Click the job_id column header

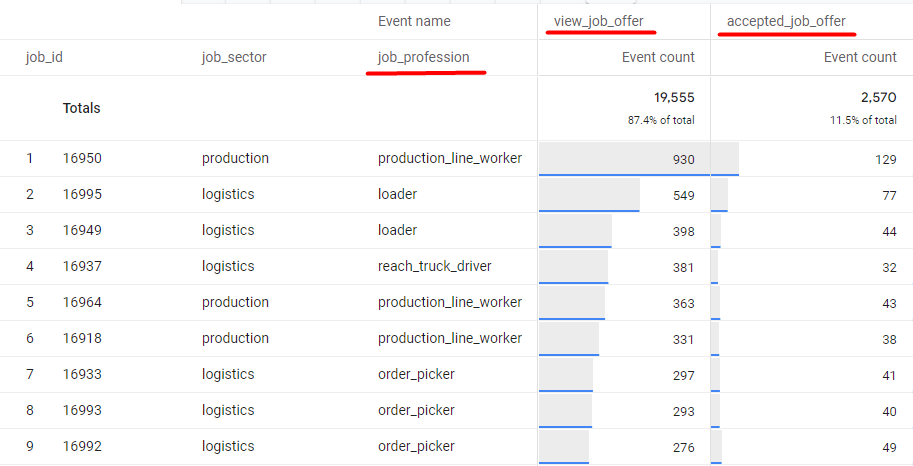(44, 58)
